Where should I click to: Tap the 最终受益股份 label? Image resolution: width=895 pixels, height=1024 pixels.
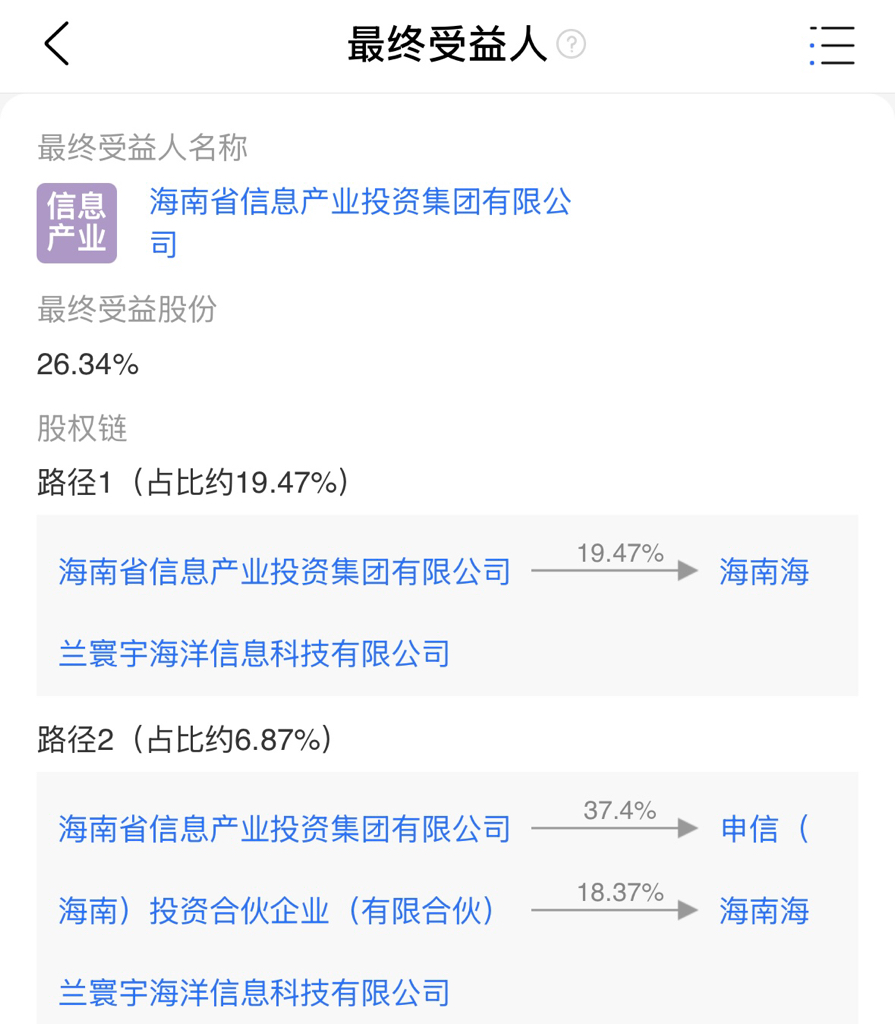click(x=127, y=310)
